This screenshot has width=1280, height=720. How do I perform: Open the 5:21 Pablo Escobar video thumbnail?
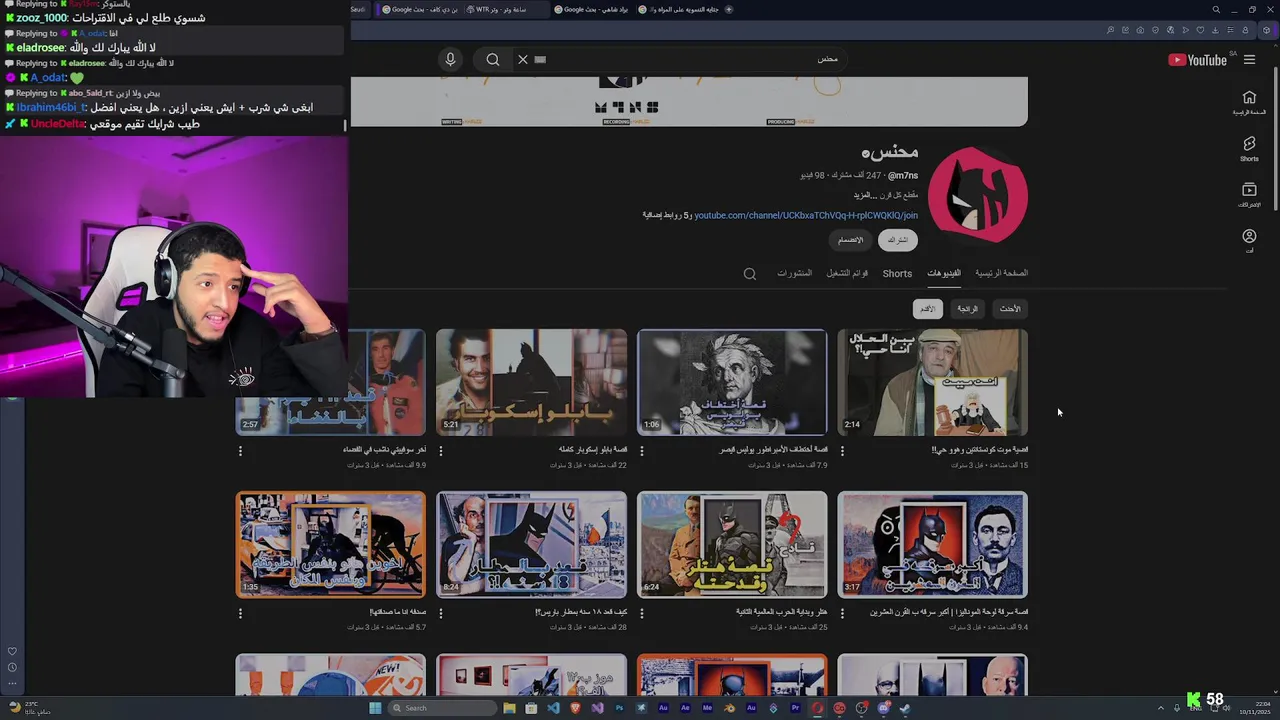(531, 382)
